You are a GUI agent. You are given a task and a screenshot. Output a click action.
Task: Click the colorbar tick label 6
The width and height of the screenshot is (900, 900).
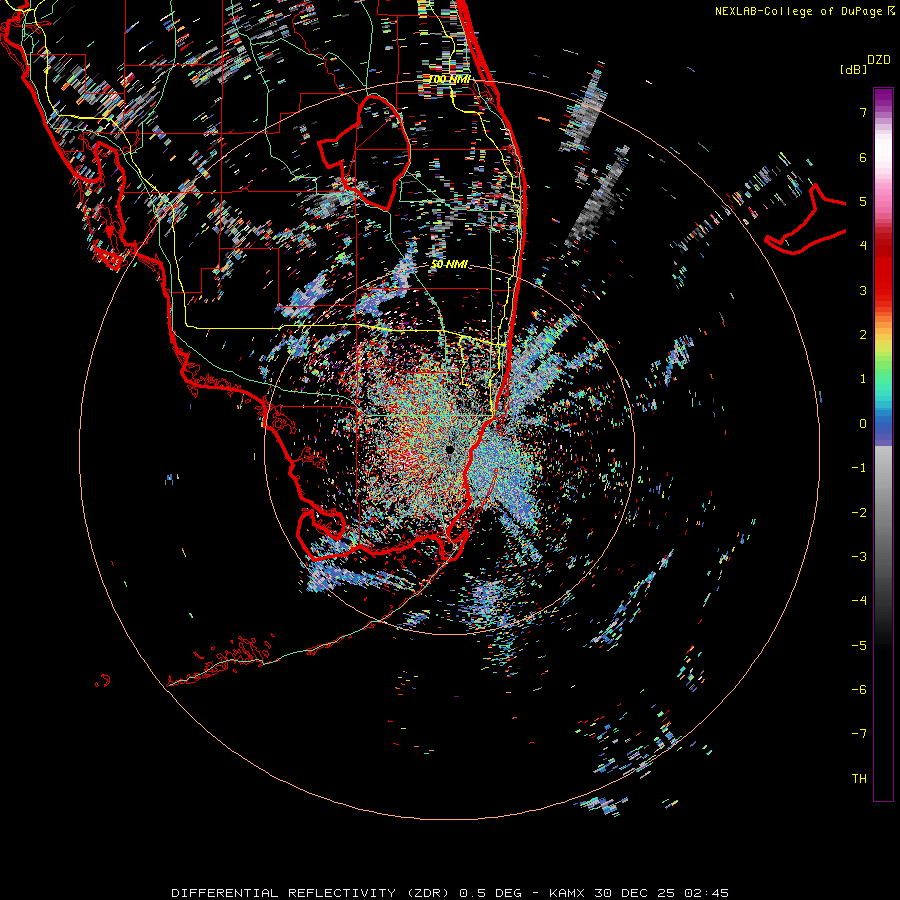pos(863,157)
